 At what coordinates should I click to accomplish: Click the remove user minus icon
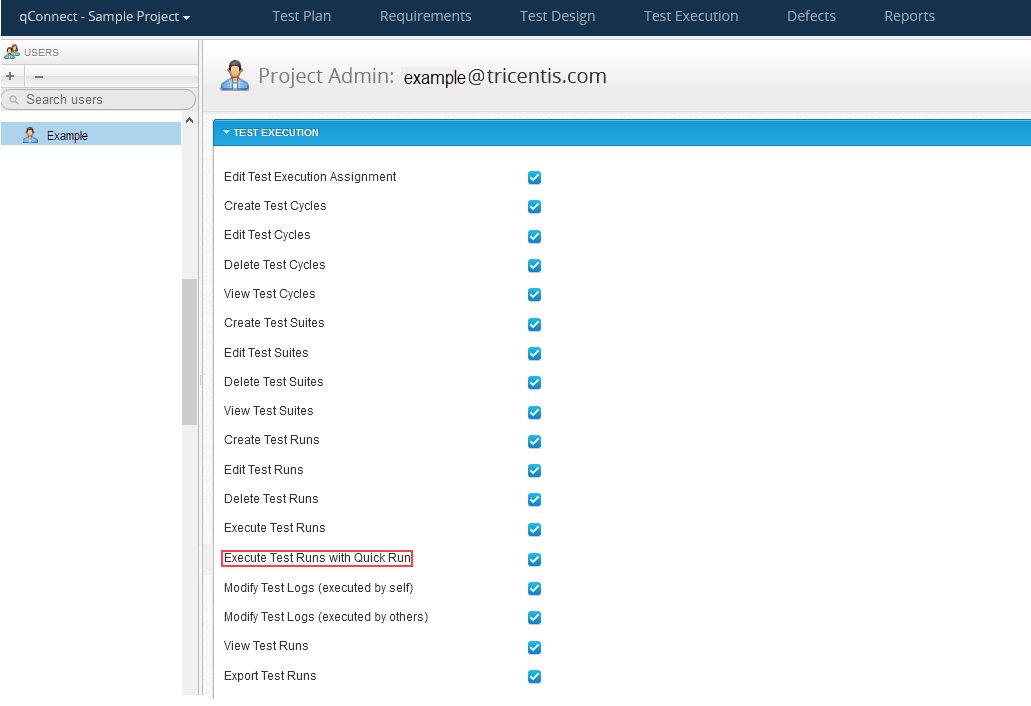tap(39, 76)
